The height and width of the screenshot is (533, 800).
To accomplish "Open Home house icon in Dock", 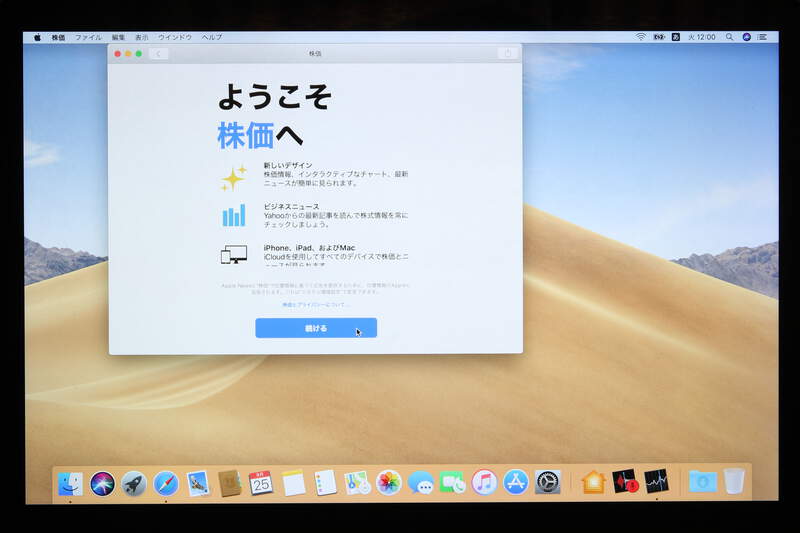I will point(593,482).
